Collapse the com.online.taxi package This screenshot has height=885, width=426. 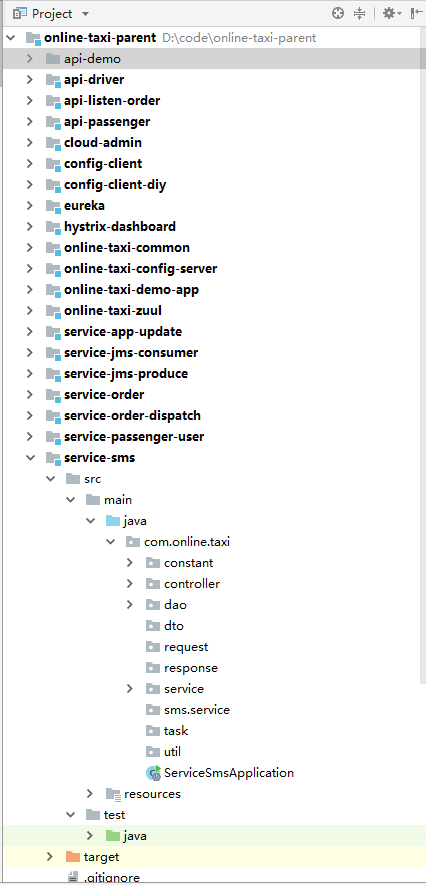tap(109, 542)
